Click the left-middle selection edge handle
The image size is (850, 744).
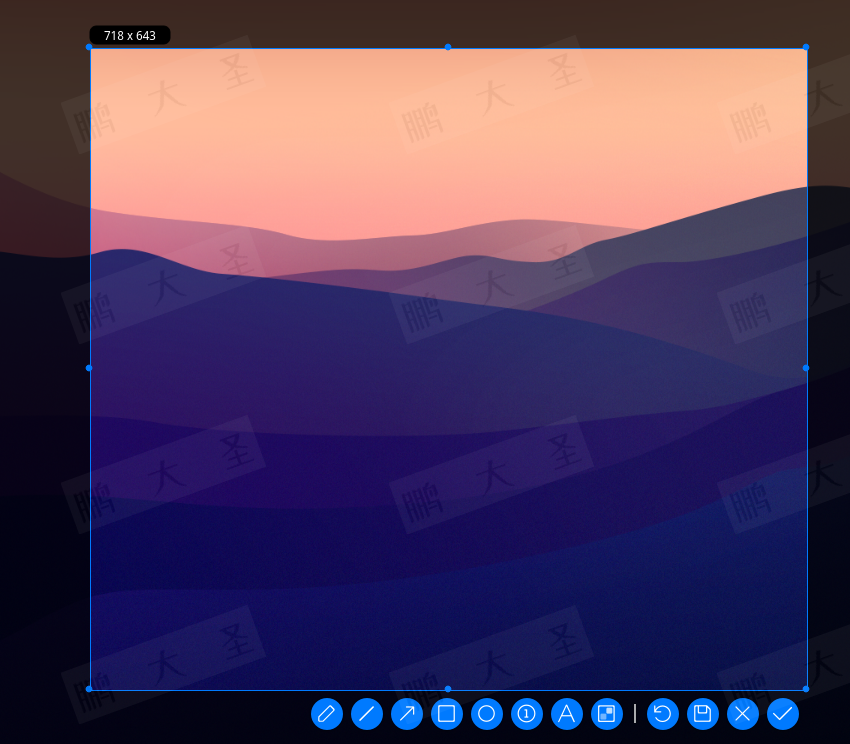click(x=89, y=368)
